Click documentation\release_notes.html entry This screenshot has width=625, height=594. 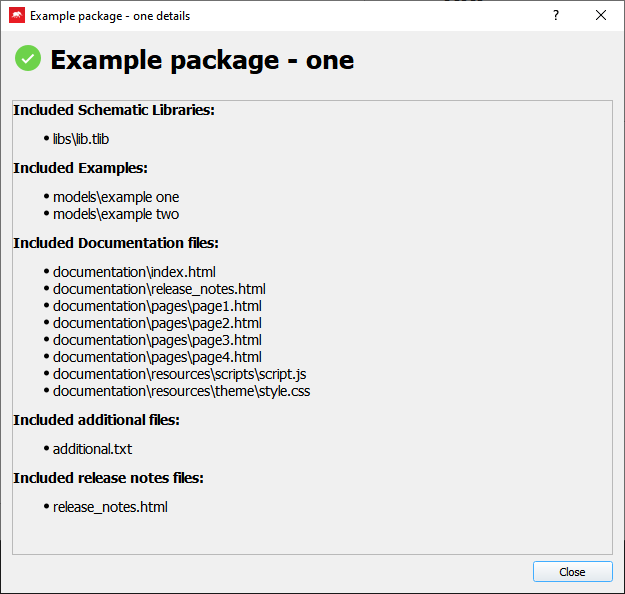(159, 289)
